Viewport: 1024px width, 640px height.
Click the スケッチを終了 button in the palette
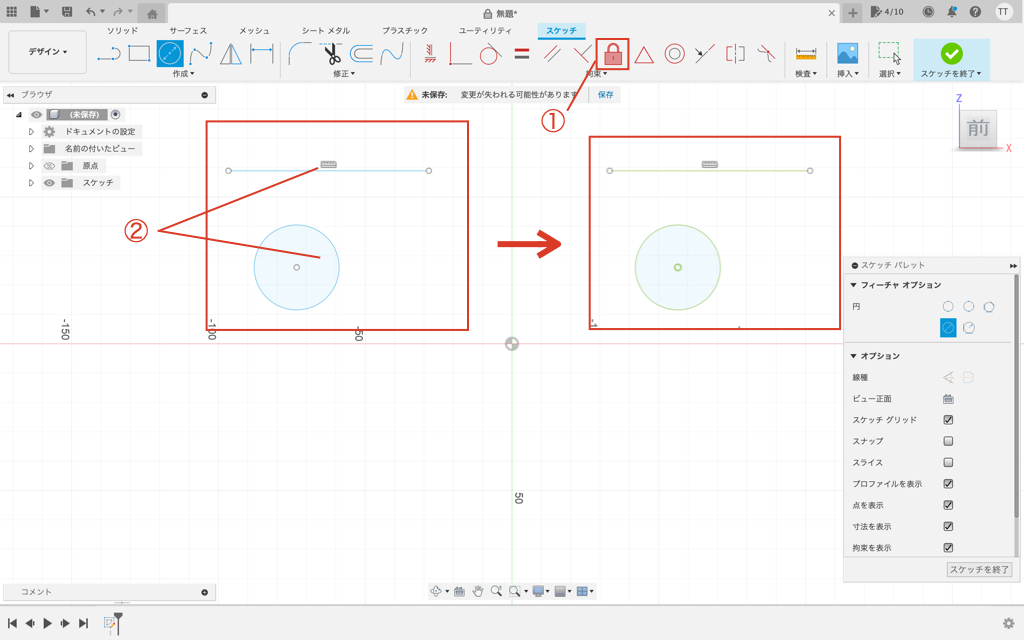[x=980, y=569]
